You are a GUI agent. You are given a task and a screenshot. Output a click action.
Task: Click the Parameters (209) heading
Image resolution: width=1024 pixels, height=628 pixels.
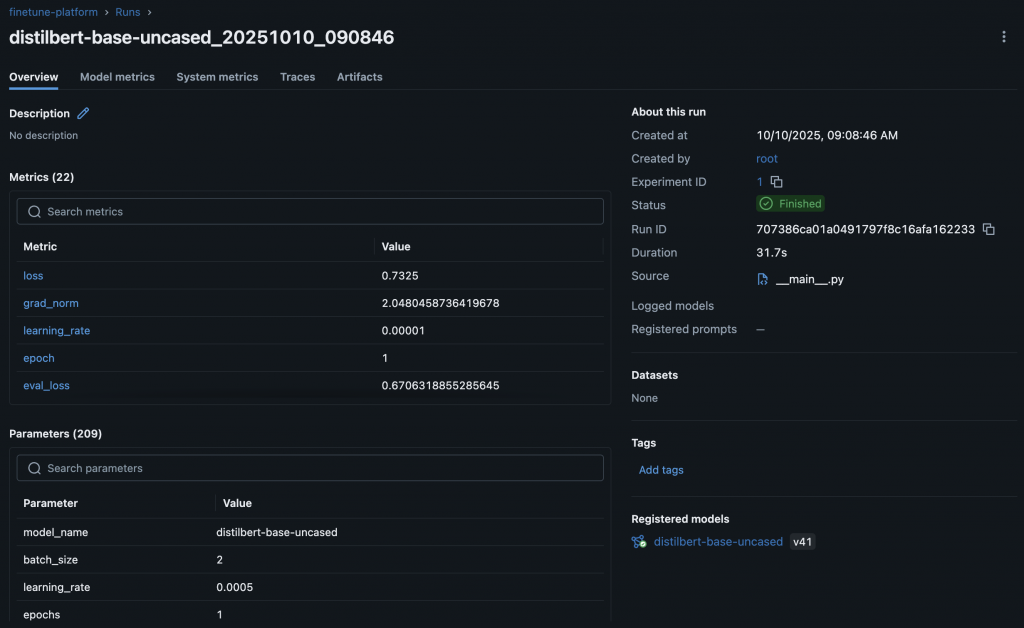coord(56,433)
